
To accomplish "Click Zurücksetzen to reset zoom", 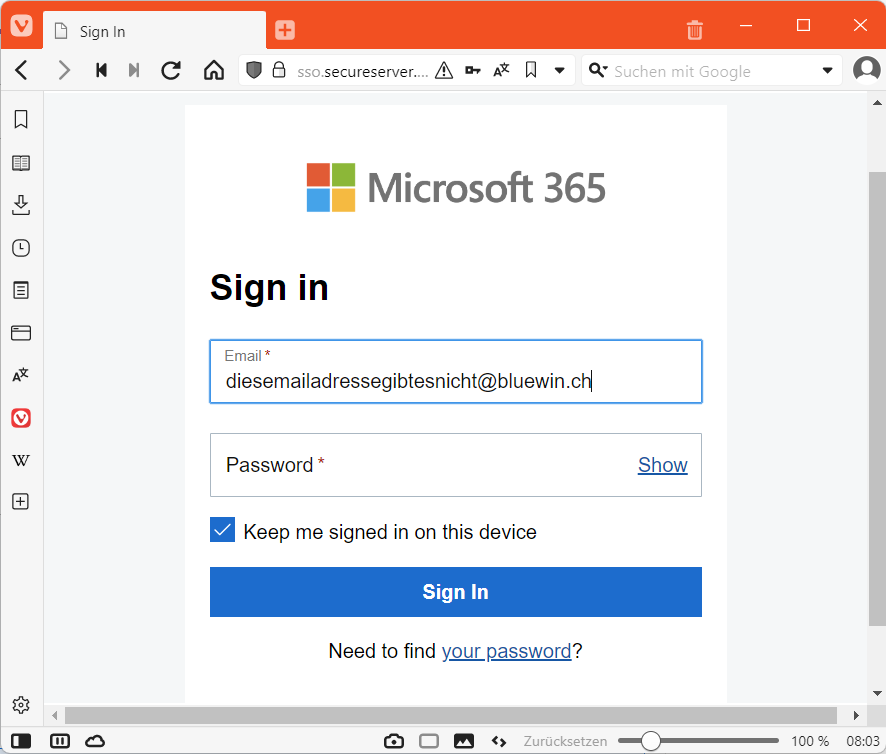I will [x=565, y=741].
